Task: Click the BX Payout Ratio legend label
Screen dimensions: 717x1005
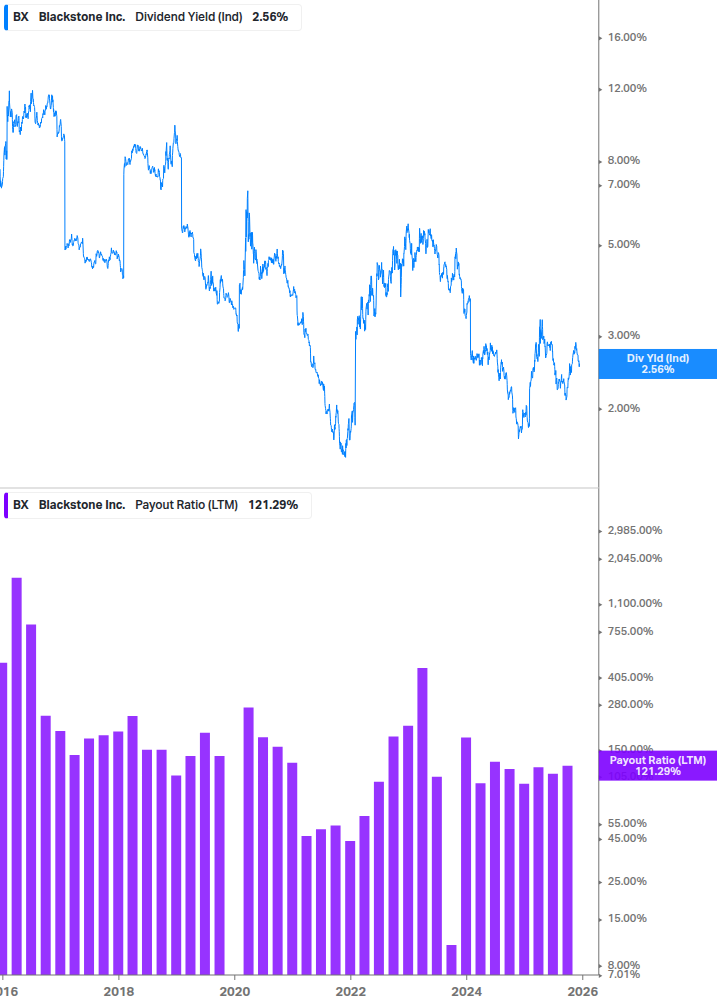Action: click(157, 505)
